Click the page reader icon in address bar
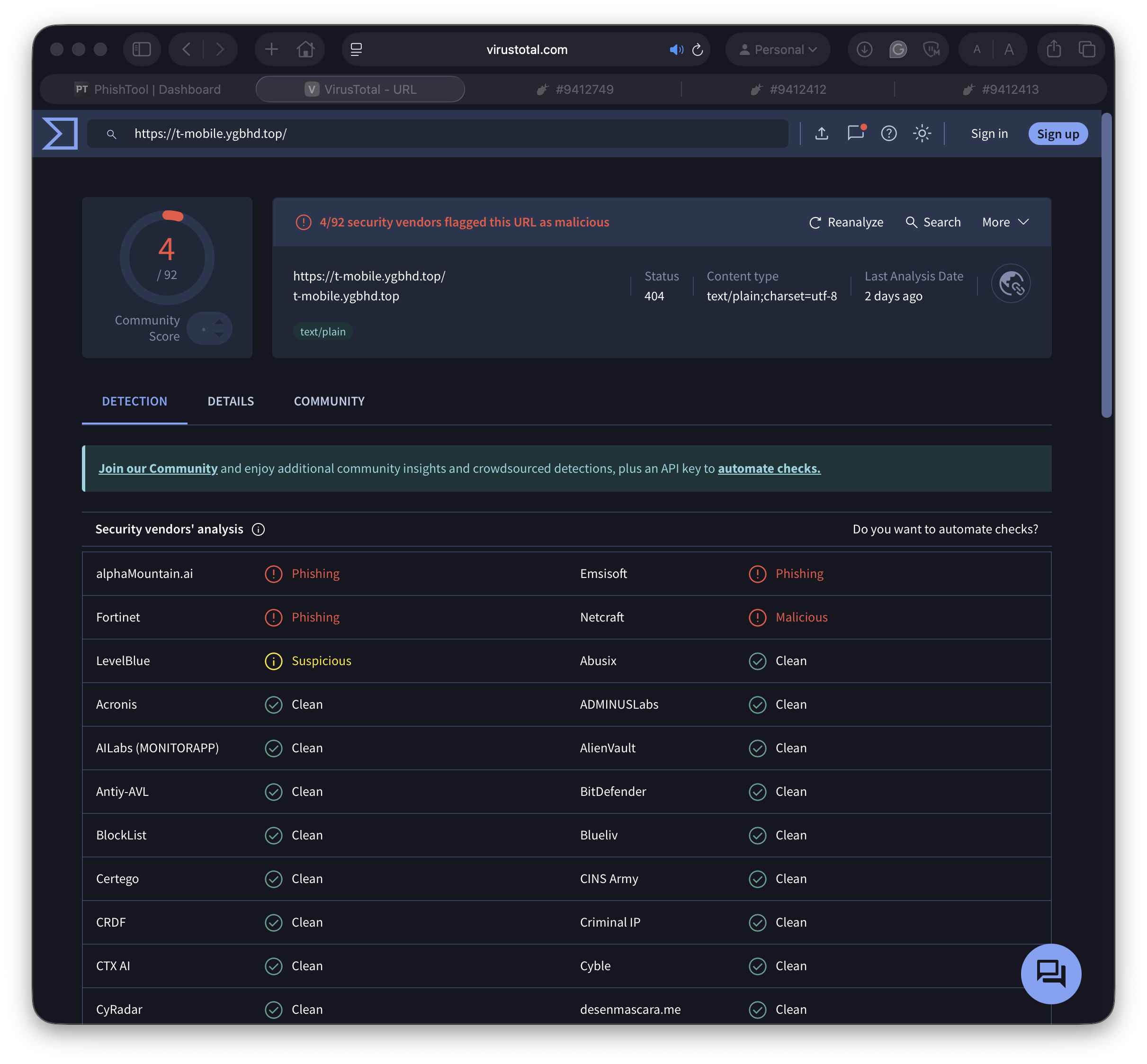Screen dimensions: 1147x1064 coord(356,50)
